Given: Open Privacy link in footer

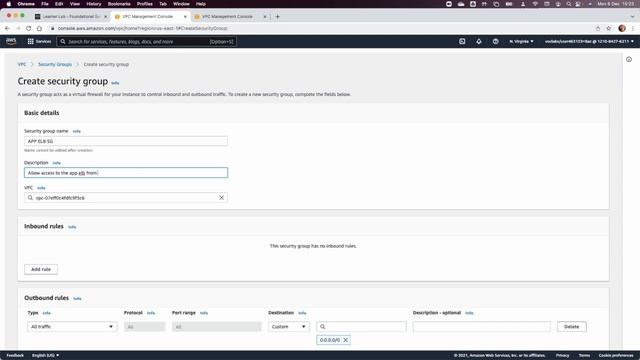Looking at the screenshot, I should 562,355.
